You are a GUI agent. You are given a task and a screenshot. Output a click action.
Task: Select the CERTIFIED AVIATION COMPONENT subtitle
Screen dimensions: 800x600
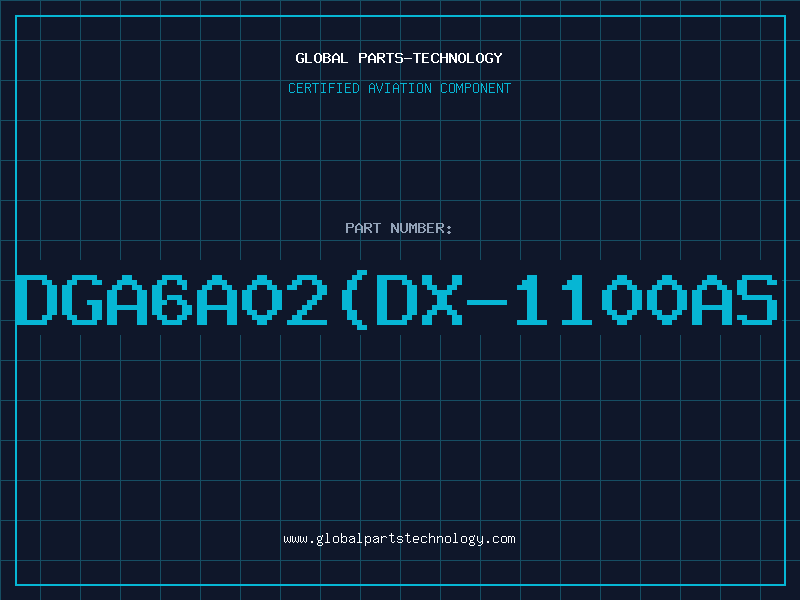pos(399,88)
